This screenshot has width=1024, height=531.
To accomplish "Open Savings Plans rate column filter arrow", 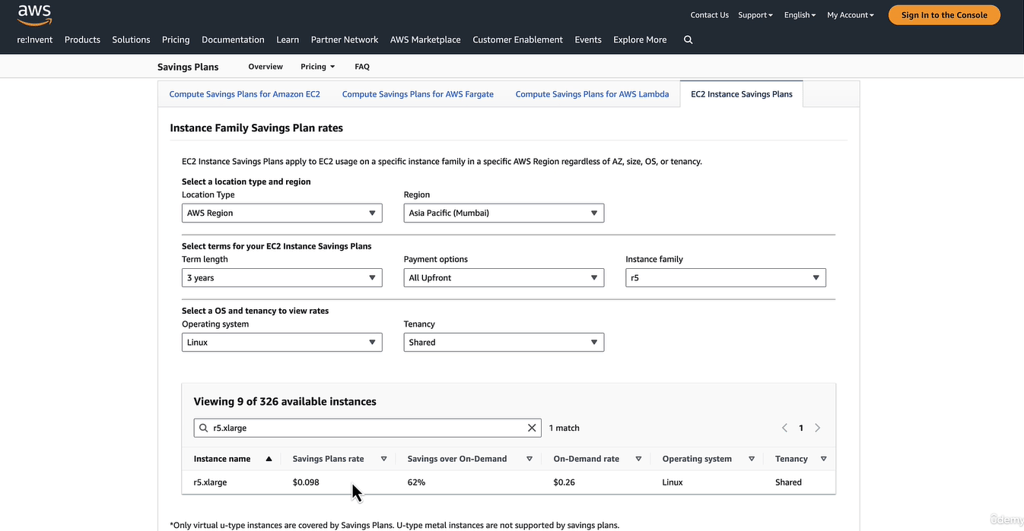I will click(384, 459).
